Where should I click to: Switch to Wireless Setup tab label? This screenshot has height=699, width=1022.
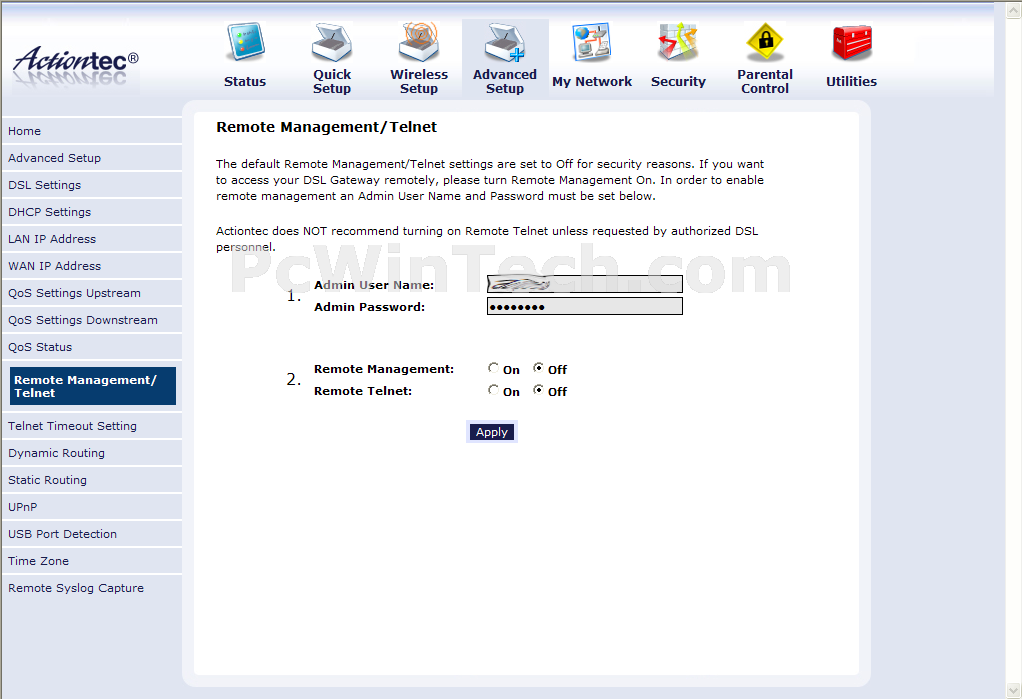(x=419, y=82)
